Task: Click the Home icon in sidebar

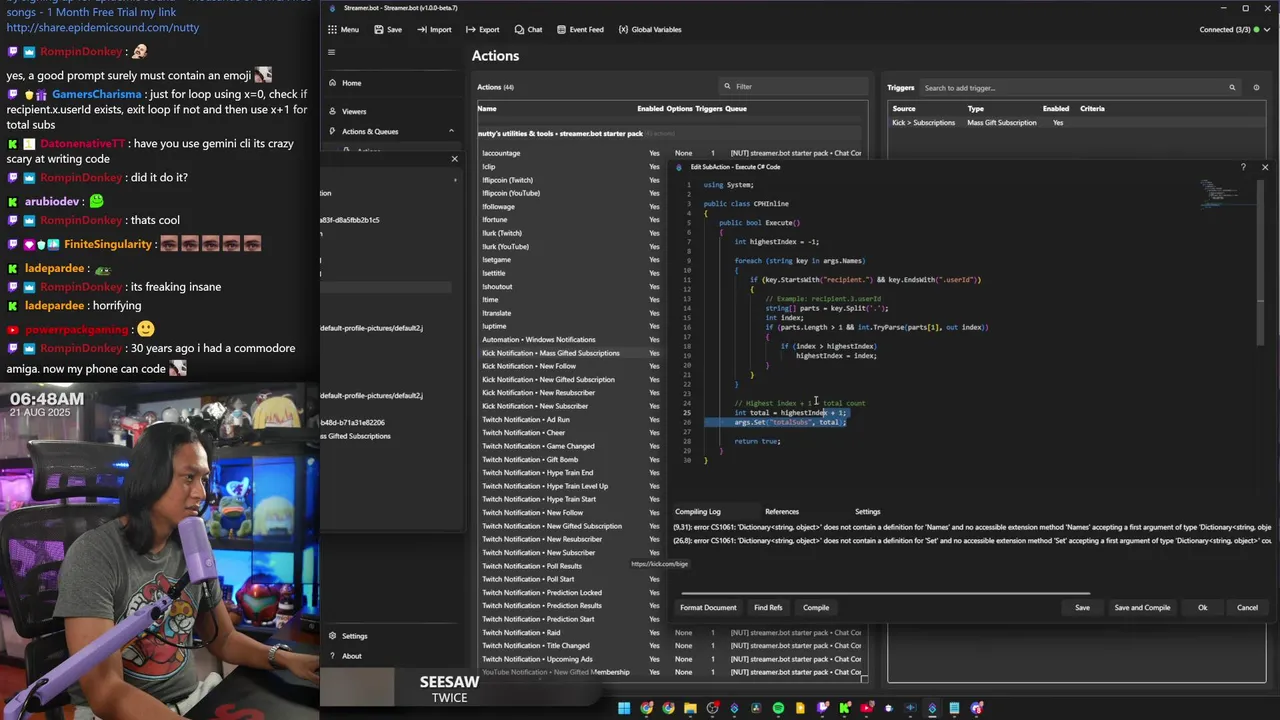Action: pyautogui.click(x=332, y=83)
